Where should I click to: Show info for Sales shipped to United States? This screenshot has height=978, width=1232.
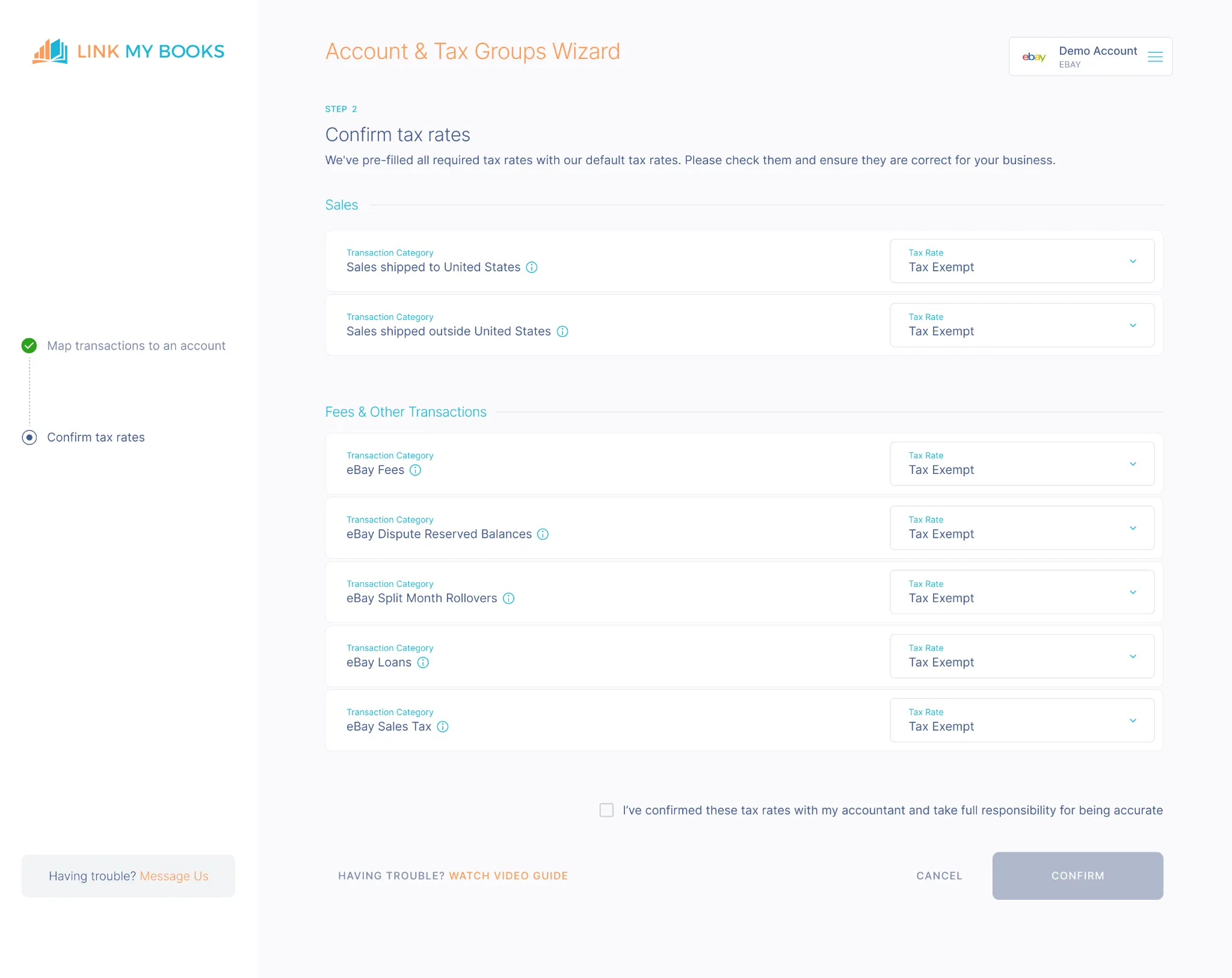pos(532,267)
